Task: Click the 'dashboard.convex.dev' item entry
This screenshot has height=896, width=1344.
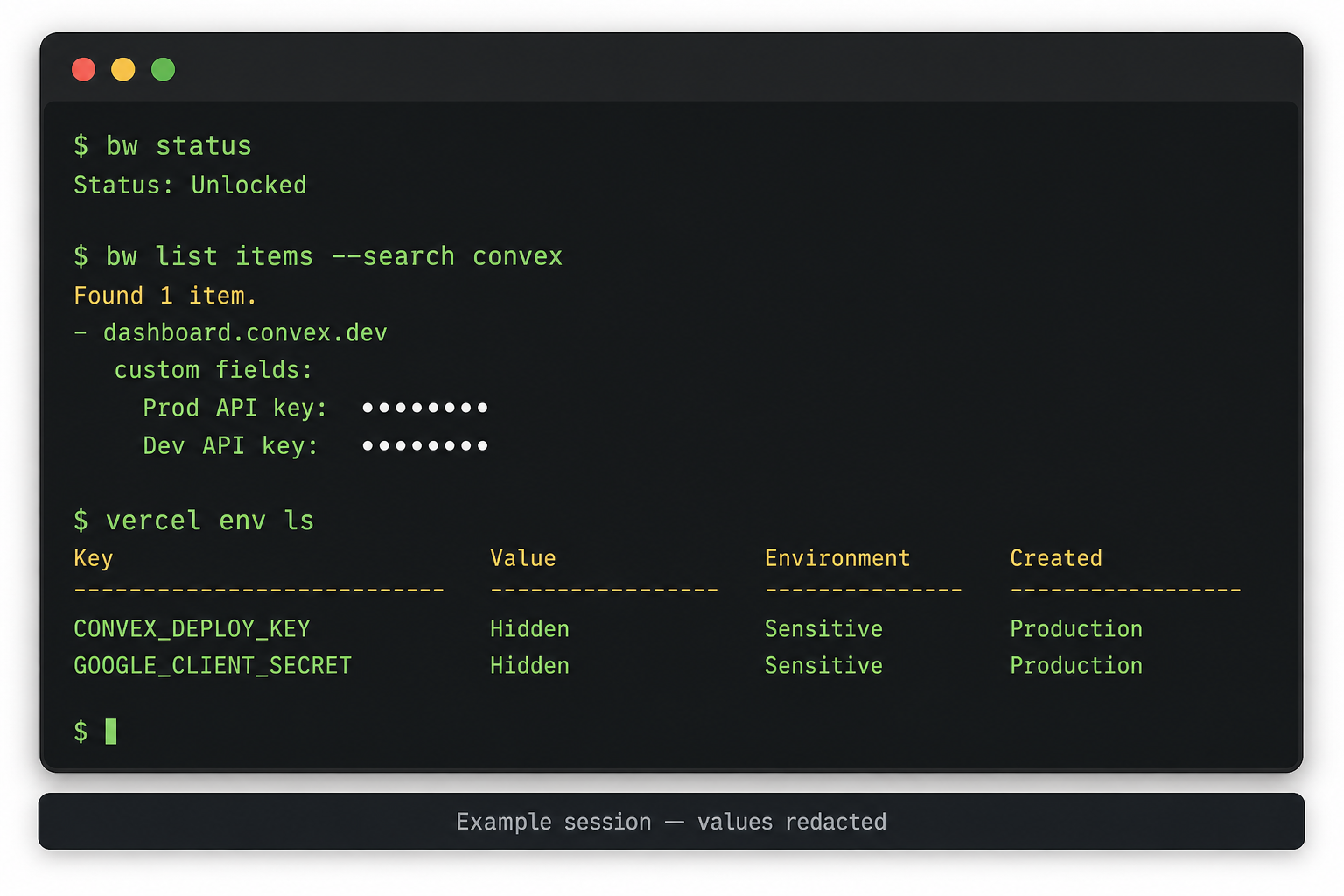Action: tap(245, 332)
